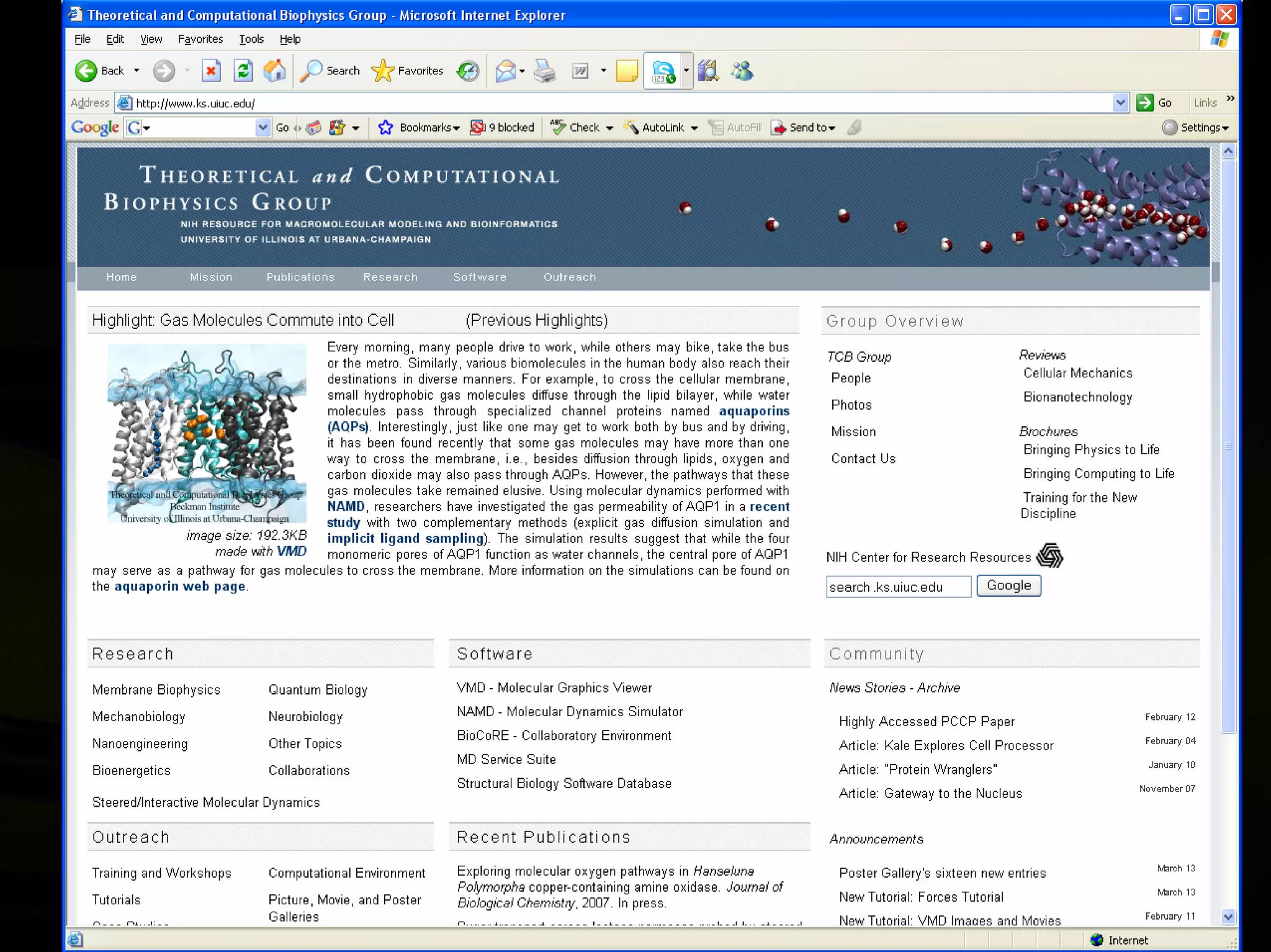Open the Research books icon

(x=708, y=71)
